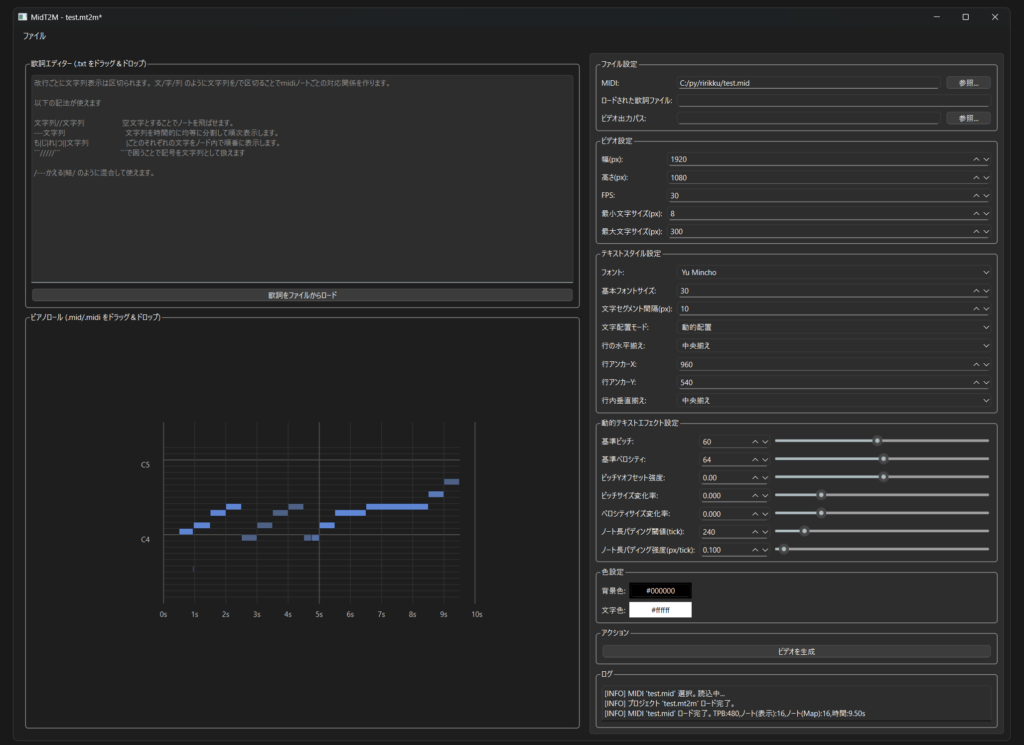Increase 基本フォントサイズ with the up arrow
This screenshot has height=745, width=1024.
pyautogui.click(x=975, y=291)
